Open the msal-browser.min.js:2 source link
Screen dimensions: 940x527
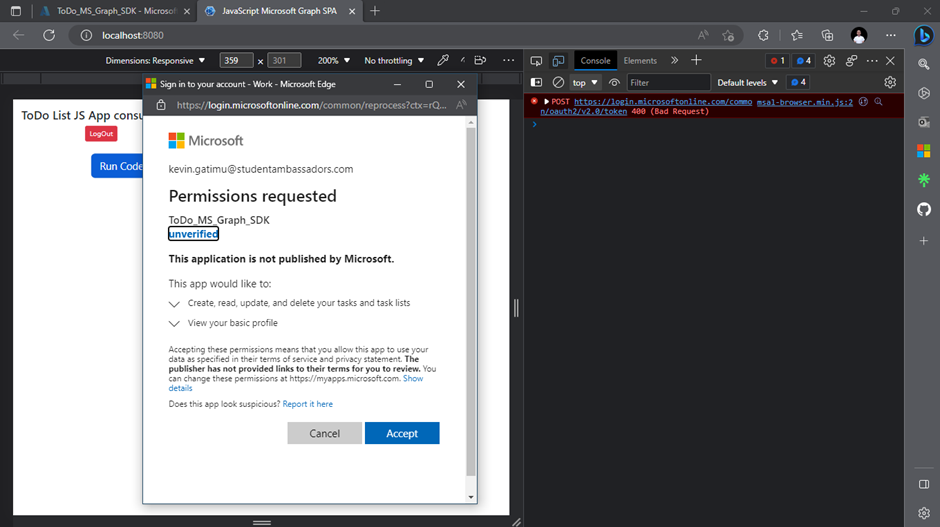[805, 102]
